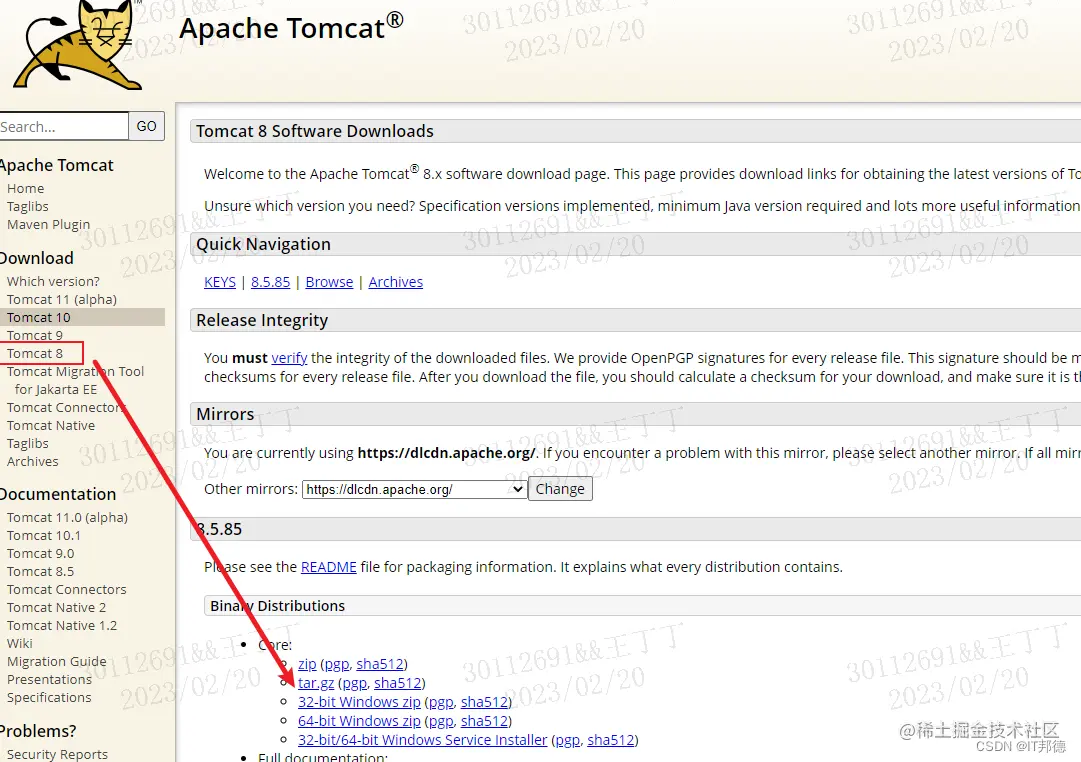1081x762 pixels.
Task: Click the Mirrors section heading
Action: click(x=225, y=414)
